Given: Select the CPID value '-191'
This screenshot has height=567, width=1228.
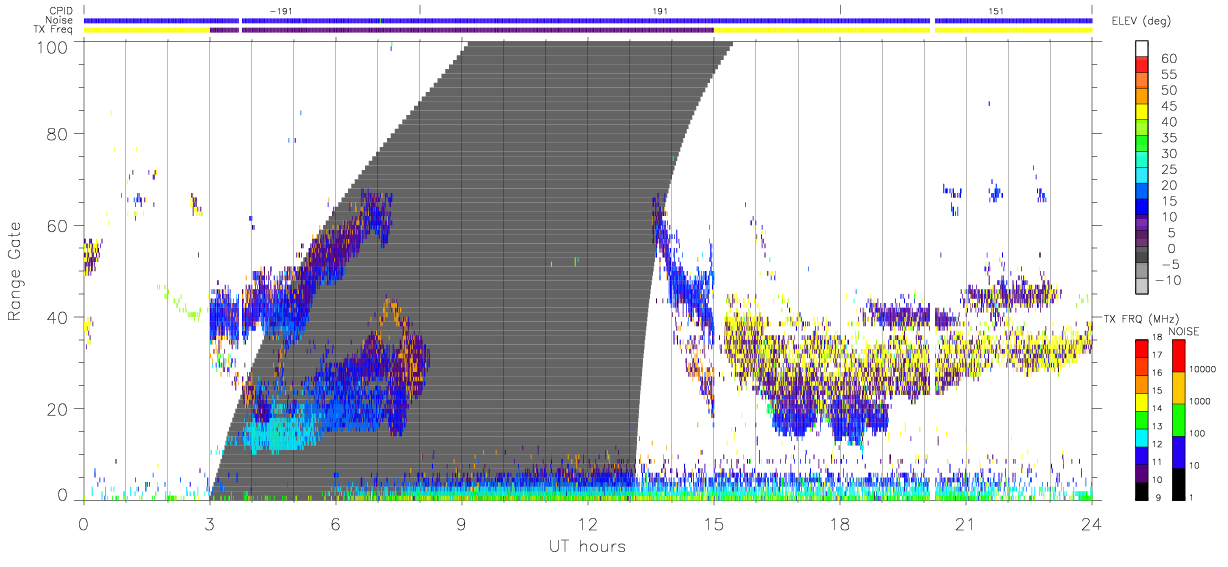Looking at the screenshot, I should click(x=282, y=11).
